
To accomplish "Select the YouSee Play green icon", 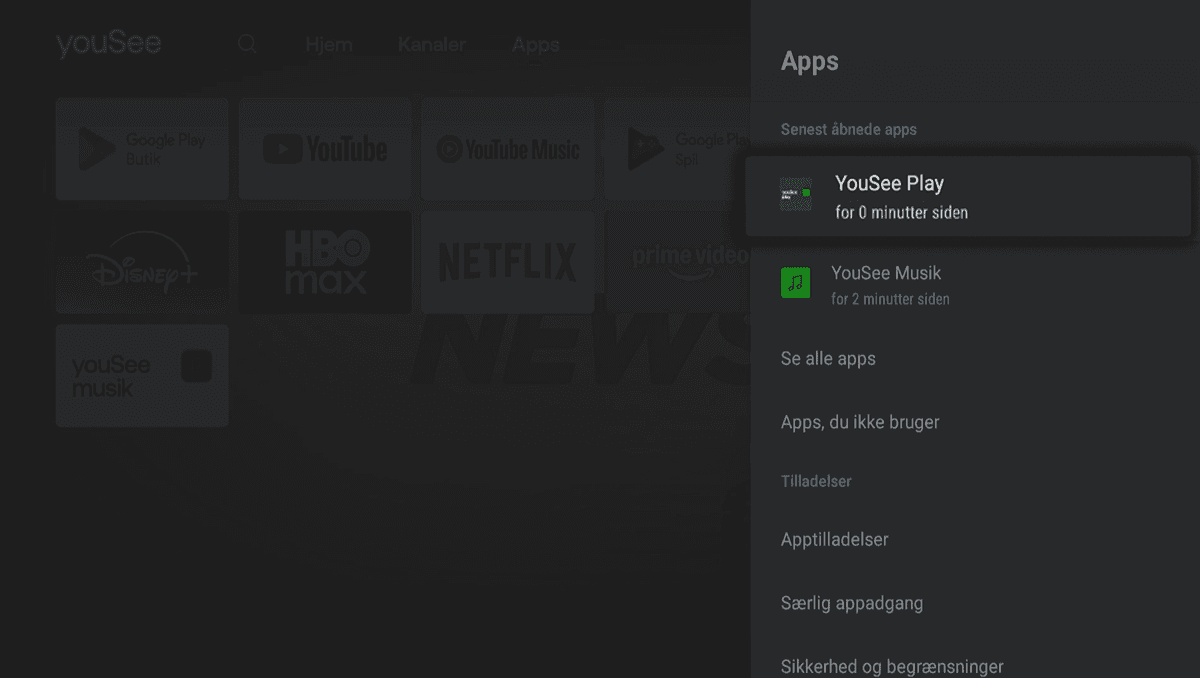I will click(x=795, y=194).
